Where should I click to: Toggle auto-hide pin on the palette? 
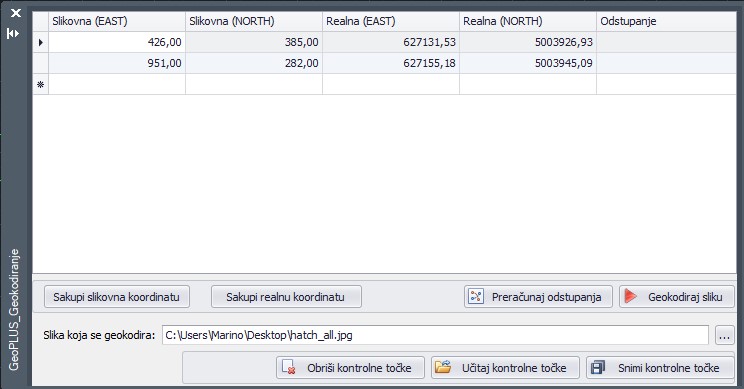click(13, 33)
